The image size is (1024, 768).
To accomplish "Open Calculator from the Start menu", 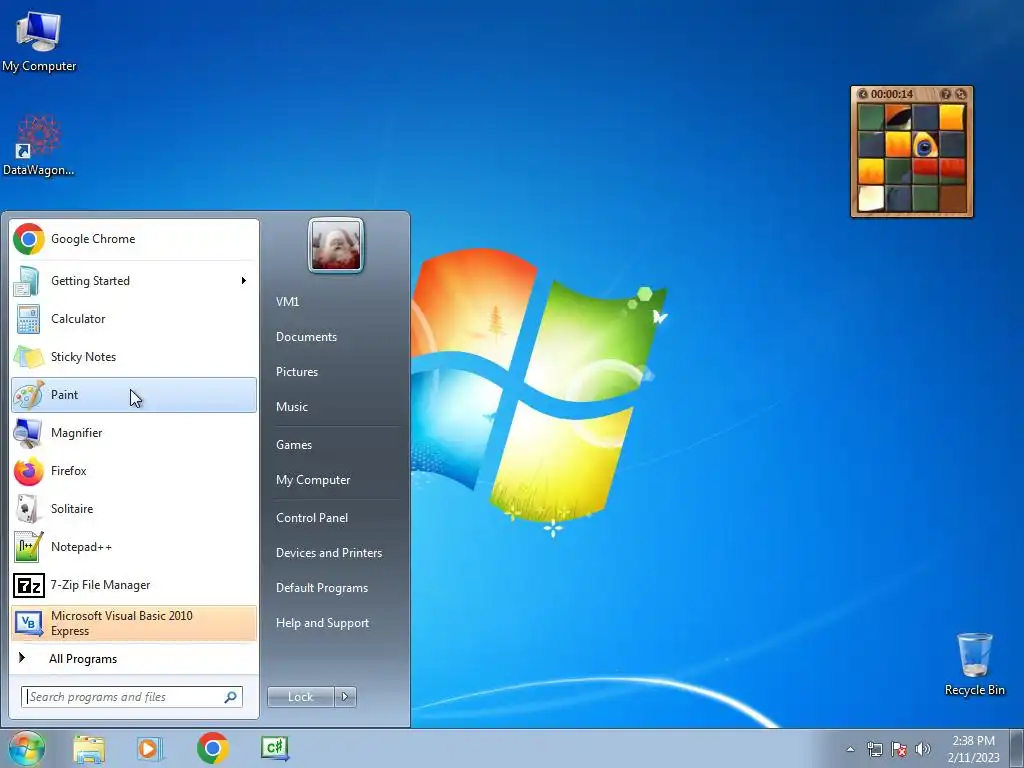I will [134, 319].
